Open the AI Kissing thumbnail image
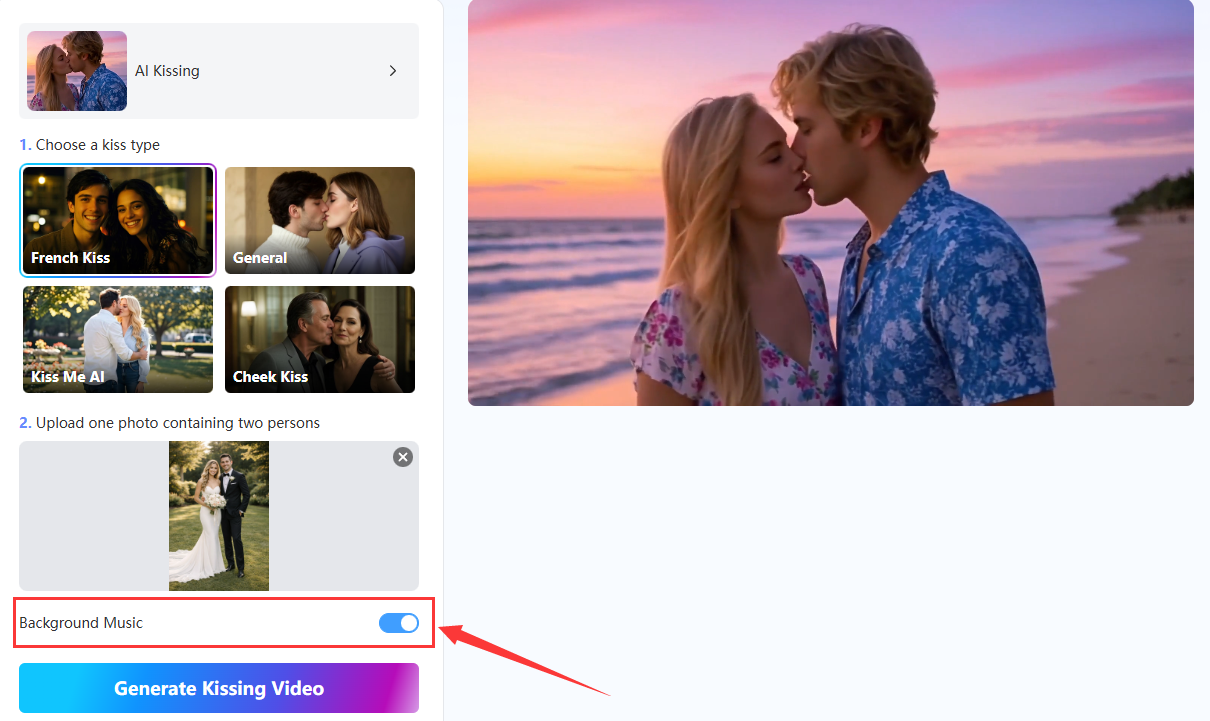Image resolution: width=1210 pixels, height=721 pixels. (x=77, y=71)
